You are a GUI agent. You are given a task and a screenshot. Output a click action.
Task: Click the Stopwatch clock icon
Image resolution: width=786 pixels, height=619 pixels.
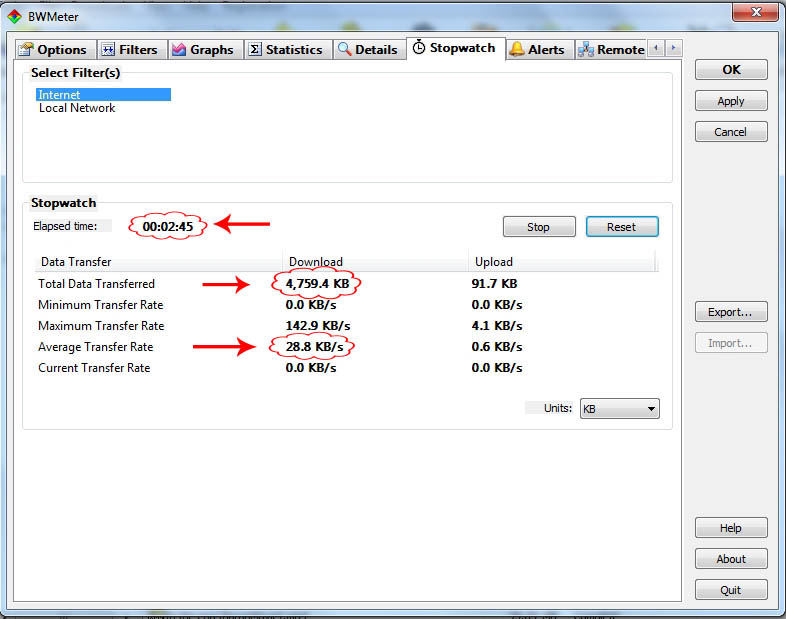coord(419,47)
